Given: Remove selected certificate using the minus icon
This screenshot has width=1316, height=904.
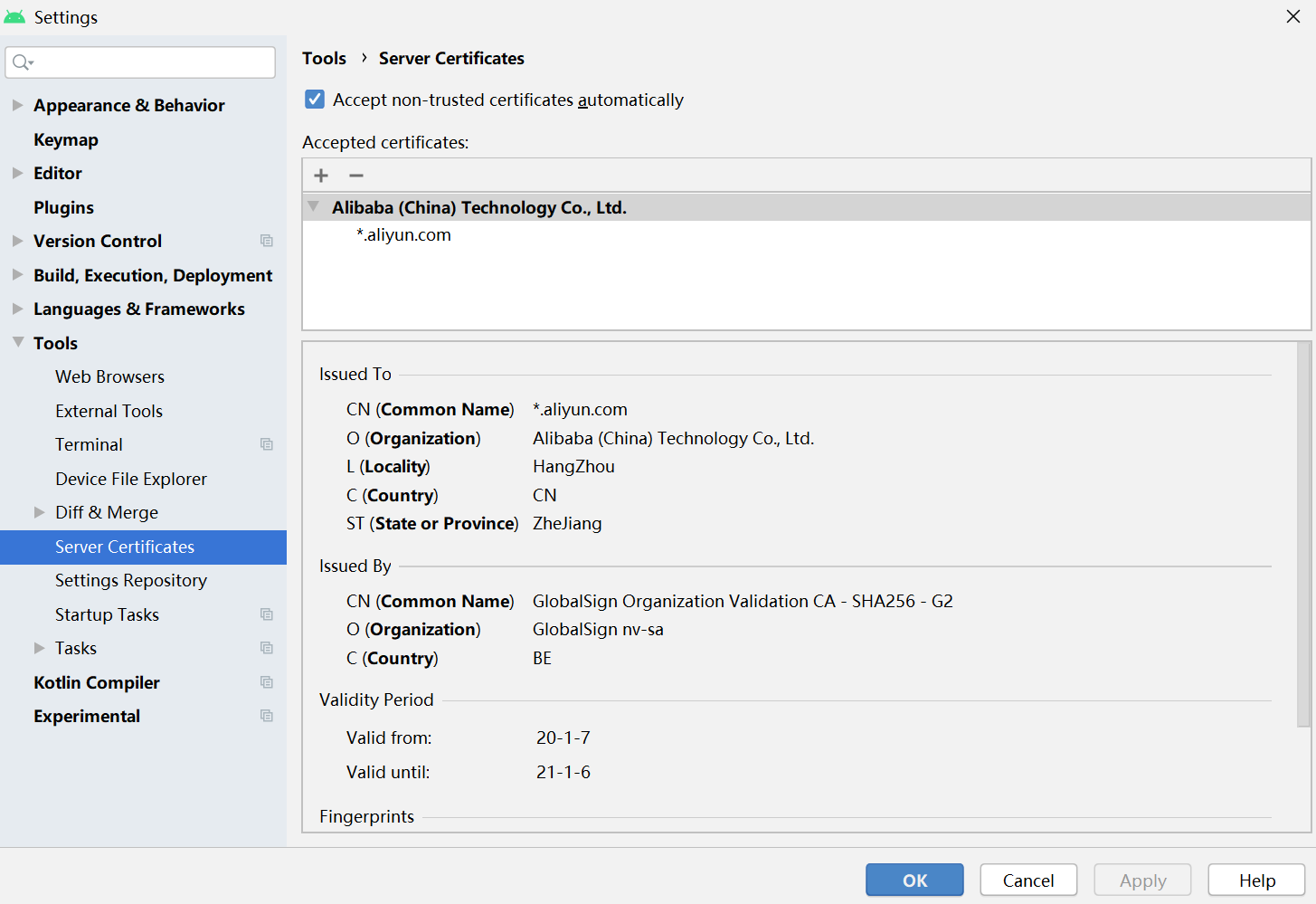Looking at the screenshot, I should 356,175.
